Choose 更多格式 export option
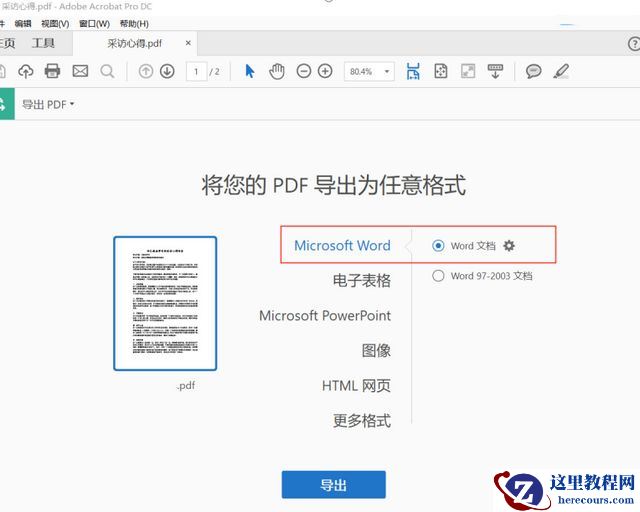Image resolution: width=640 pixels, height=512 pixels. 362,421
